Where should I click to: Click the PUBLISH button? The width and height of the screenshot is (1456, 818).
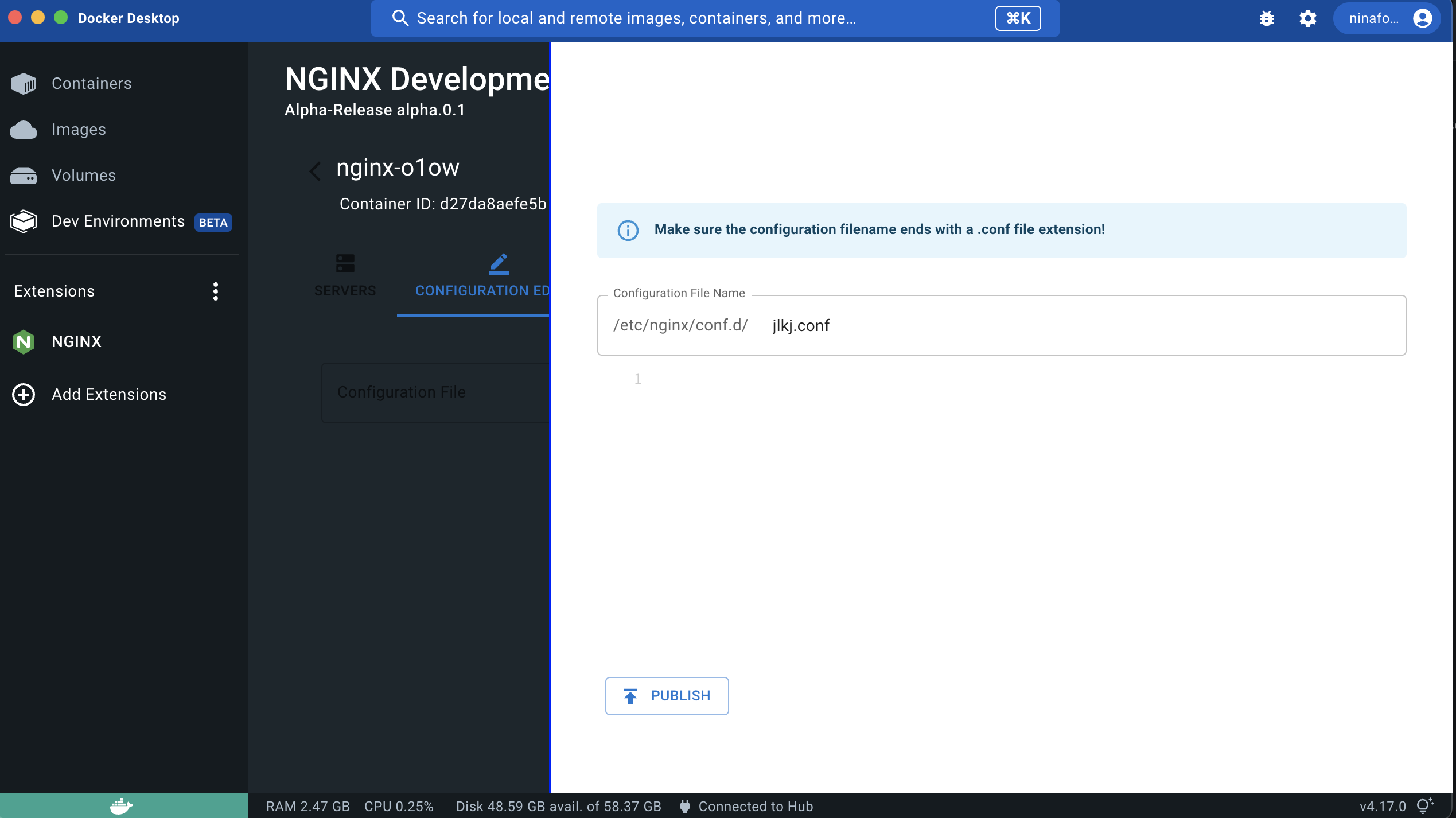667,696
